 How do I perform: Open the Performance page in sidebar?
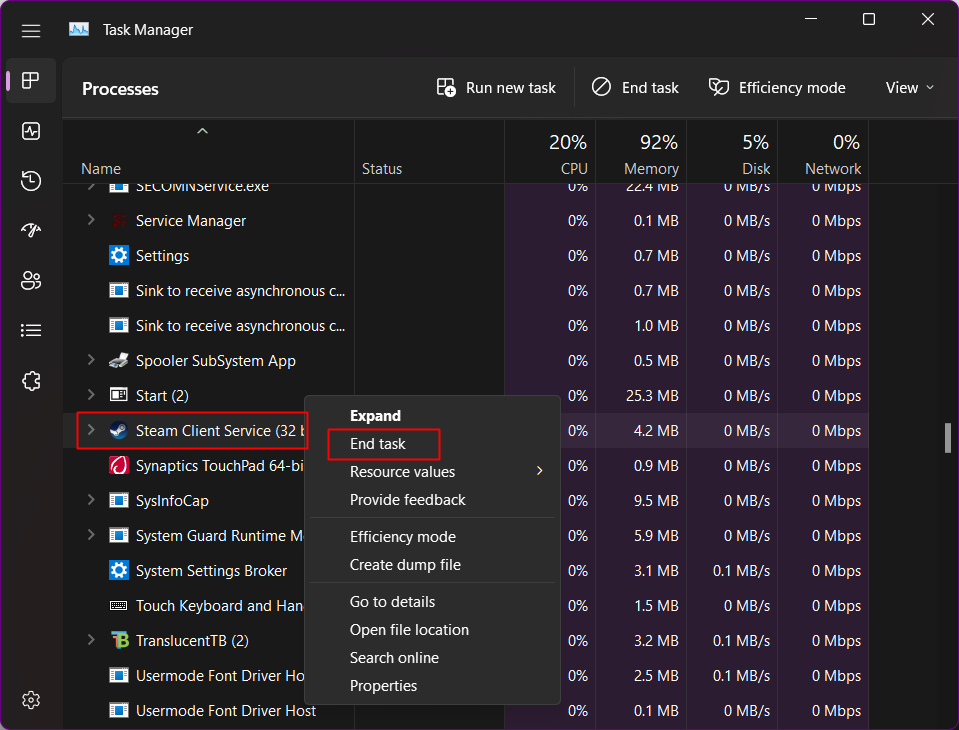31,131
